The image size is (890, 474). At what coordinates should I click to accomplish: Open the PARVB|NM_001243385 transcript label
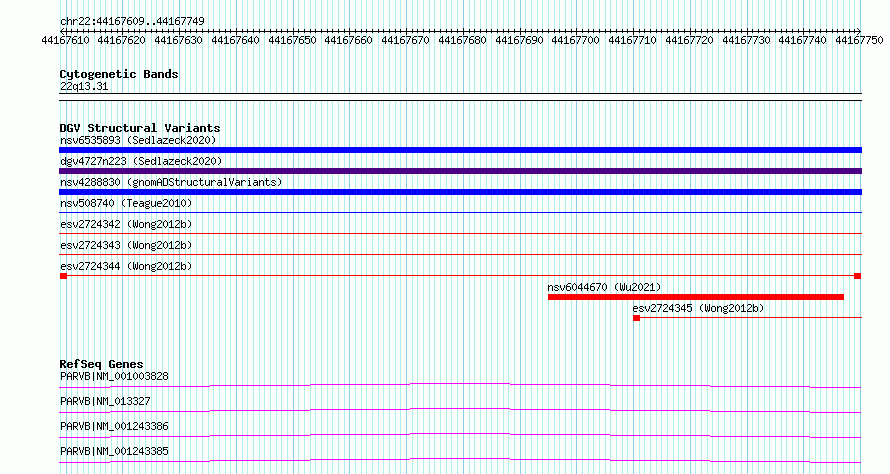114,451
